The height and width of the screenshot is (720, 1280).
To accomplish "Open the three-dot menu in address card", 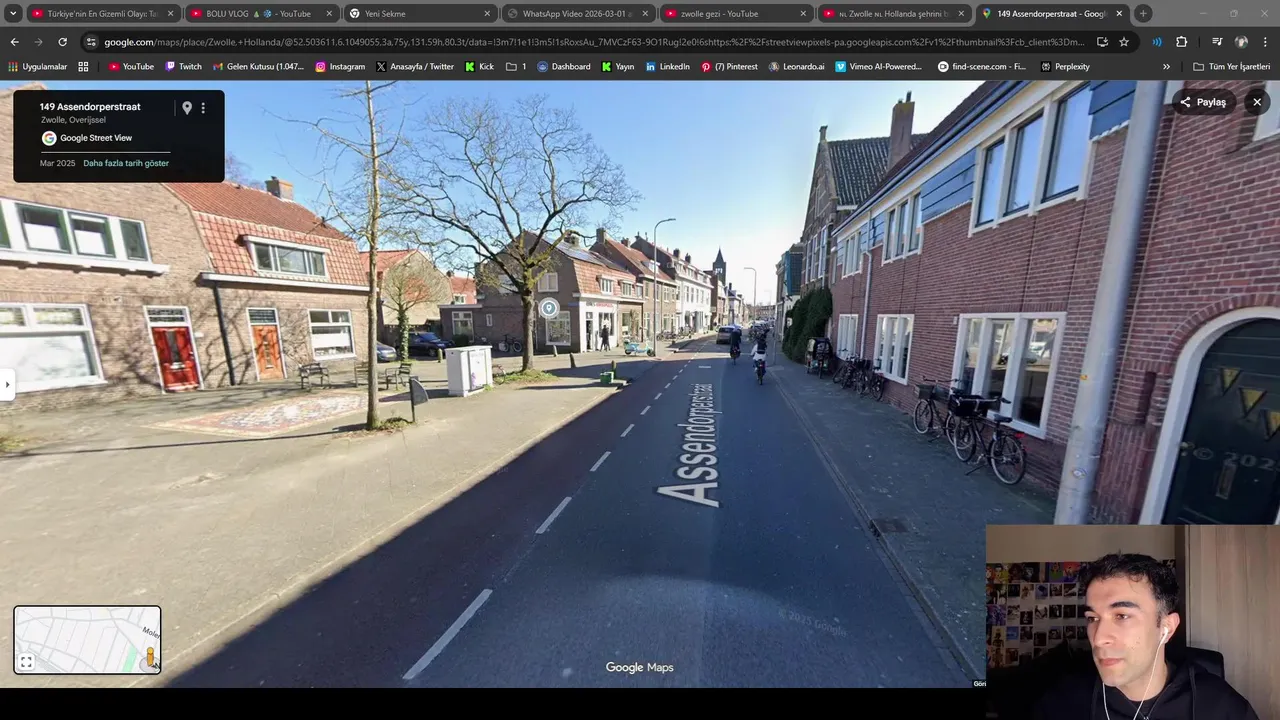I will point(203,108).
